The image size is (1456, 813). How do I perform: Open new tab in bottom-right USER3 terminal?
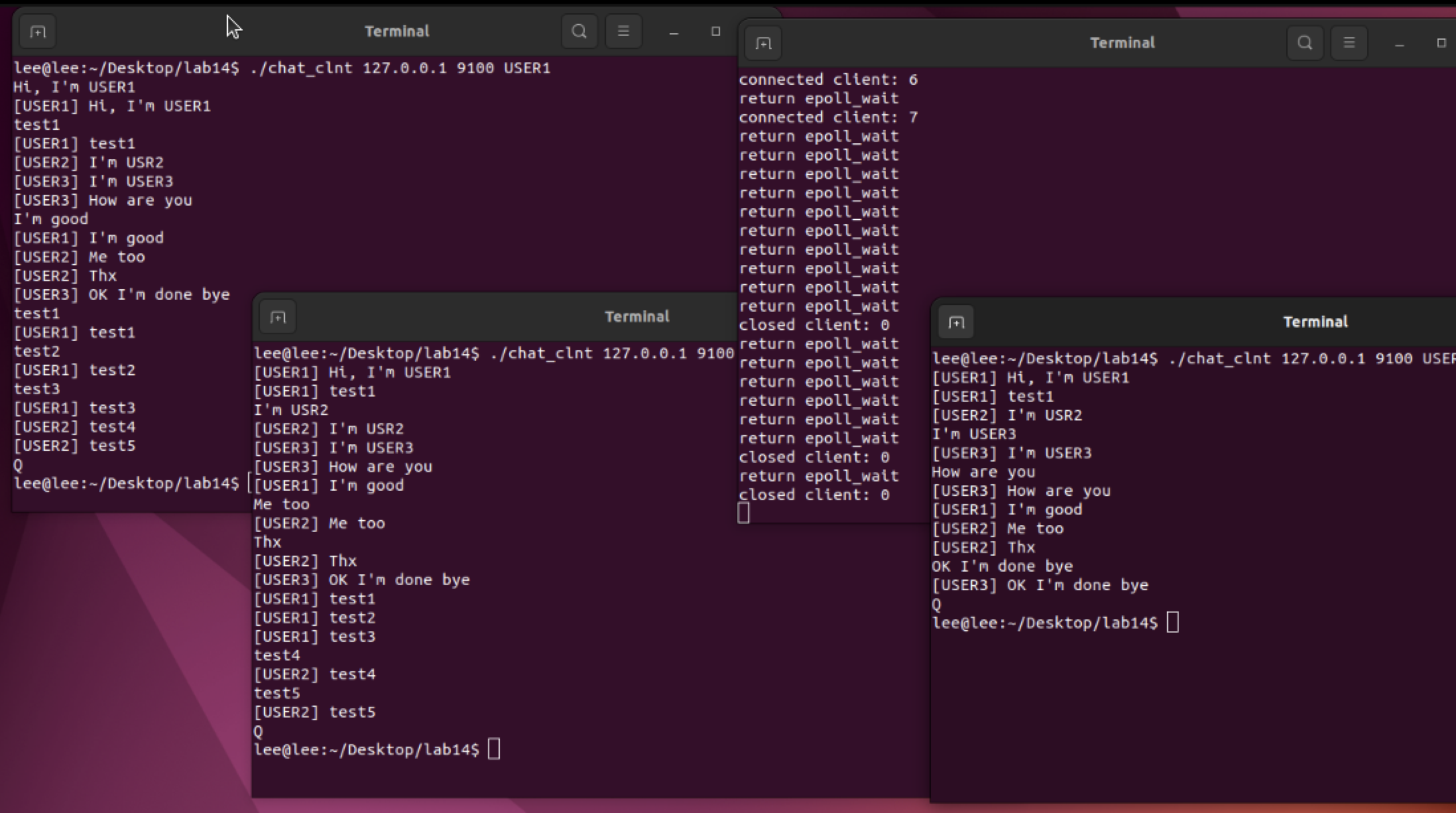956,323
